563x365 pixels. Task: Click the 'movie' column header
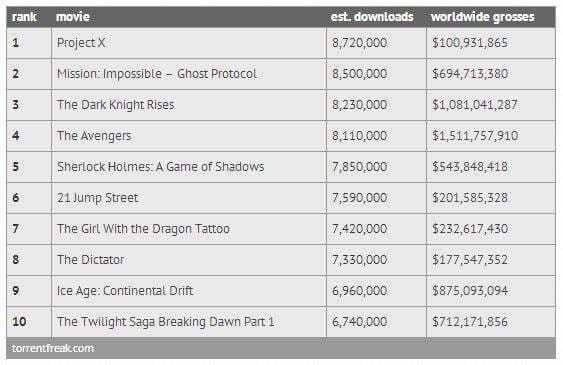73,17
